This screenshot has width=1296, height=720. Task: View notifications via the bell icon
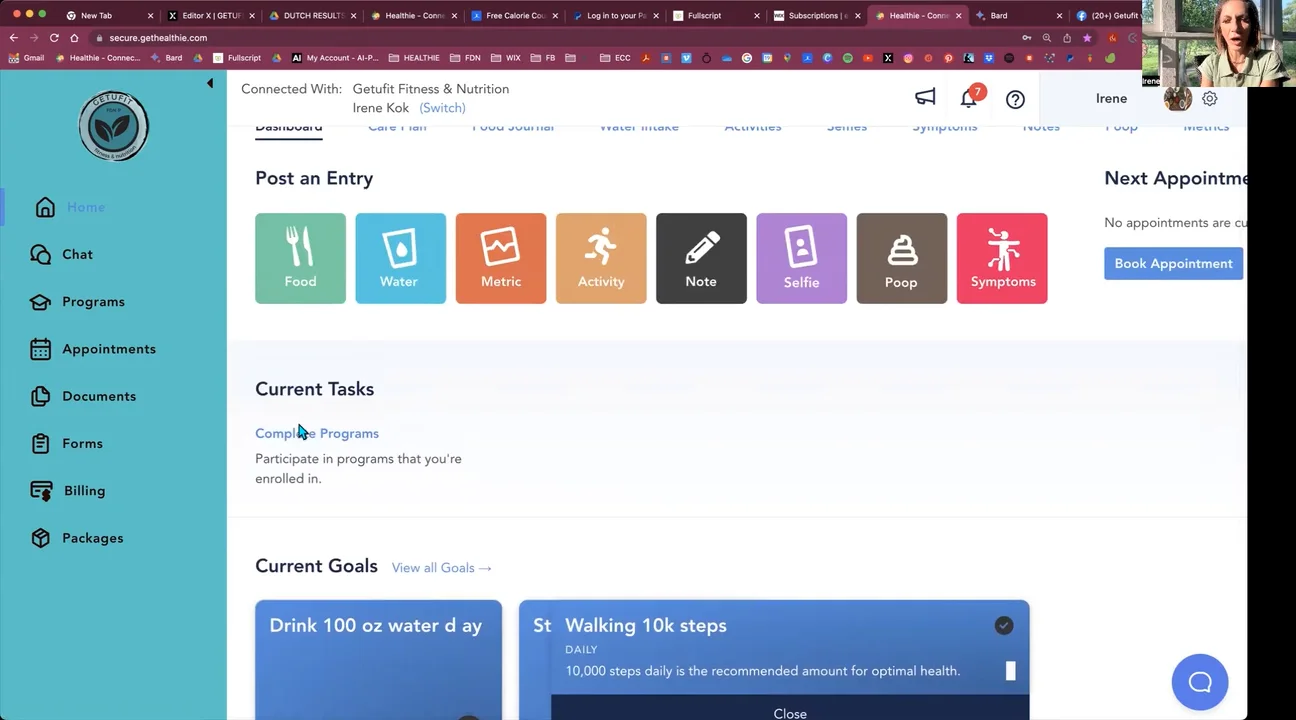tap(968, 98)
